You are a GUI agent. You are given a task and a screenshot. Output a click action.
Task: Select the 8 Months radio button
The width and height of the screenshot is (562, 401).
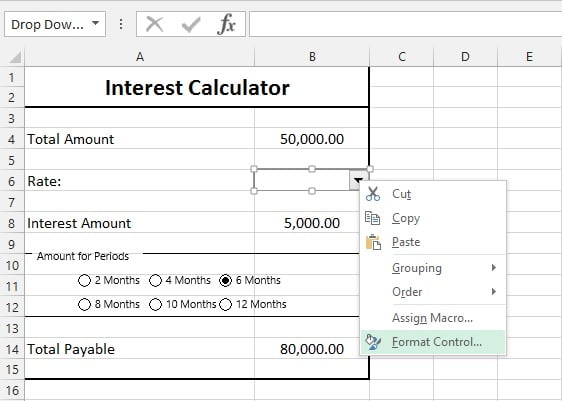coord(84,304)
